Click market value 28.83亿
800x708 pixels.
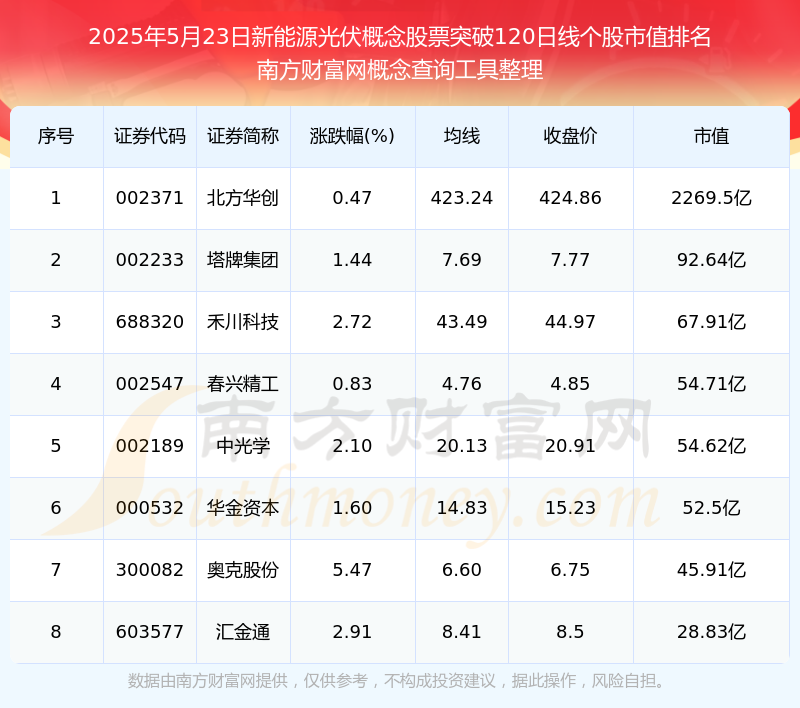click(711, 631)
